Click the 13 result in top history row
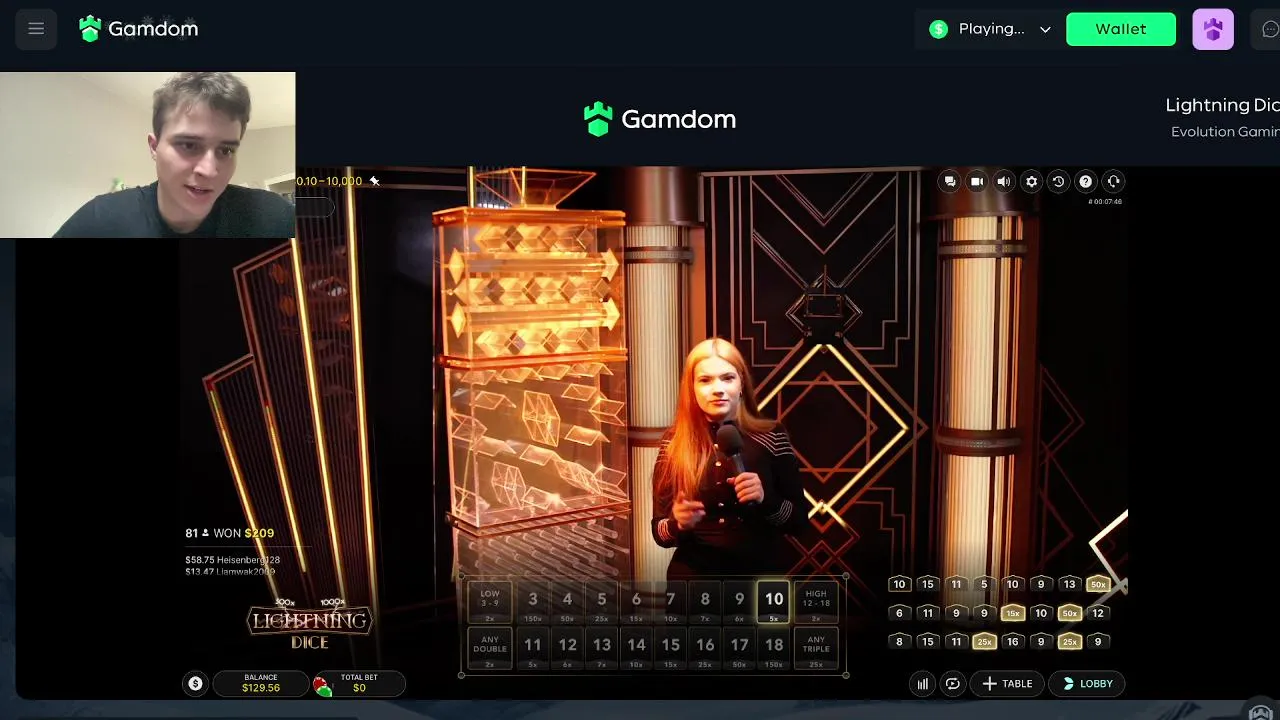Screen dimensions: 1280x720 point(1070,584)
